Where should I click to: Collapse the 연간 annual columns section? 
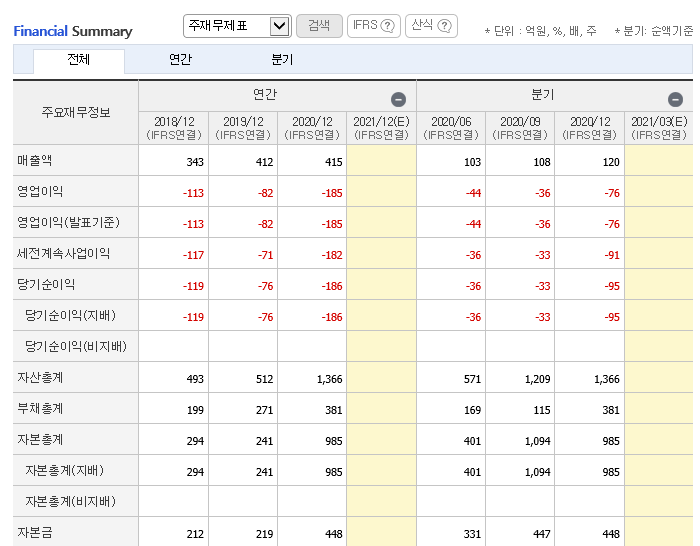point(398,99)
